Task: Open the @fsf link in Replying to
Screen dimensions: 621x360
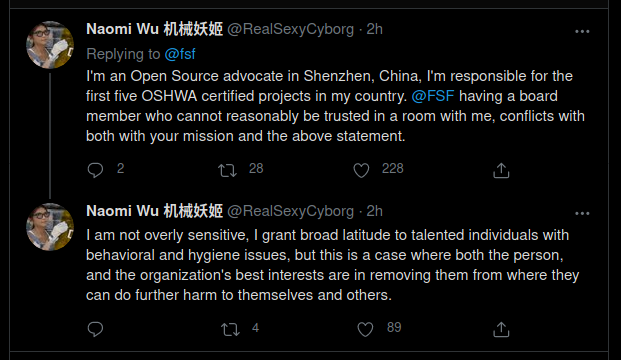Action: (180, 54)
